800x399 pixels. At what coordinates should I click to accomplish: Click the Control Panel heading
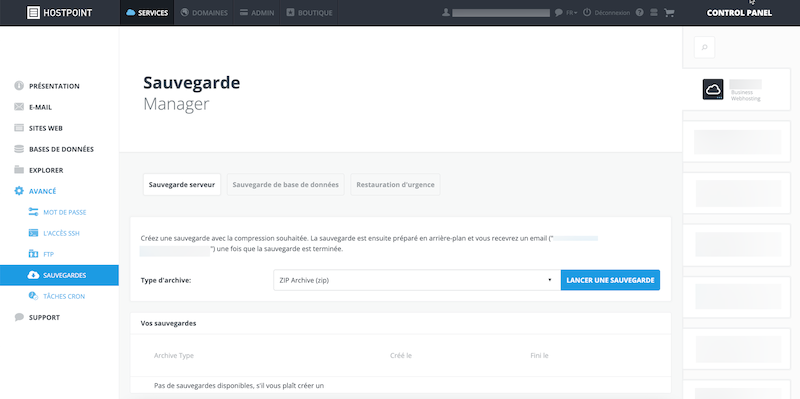[739, 13]
